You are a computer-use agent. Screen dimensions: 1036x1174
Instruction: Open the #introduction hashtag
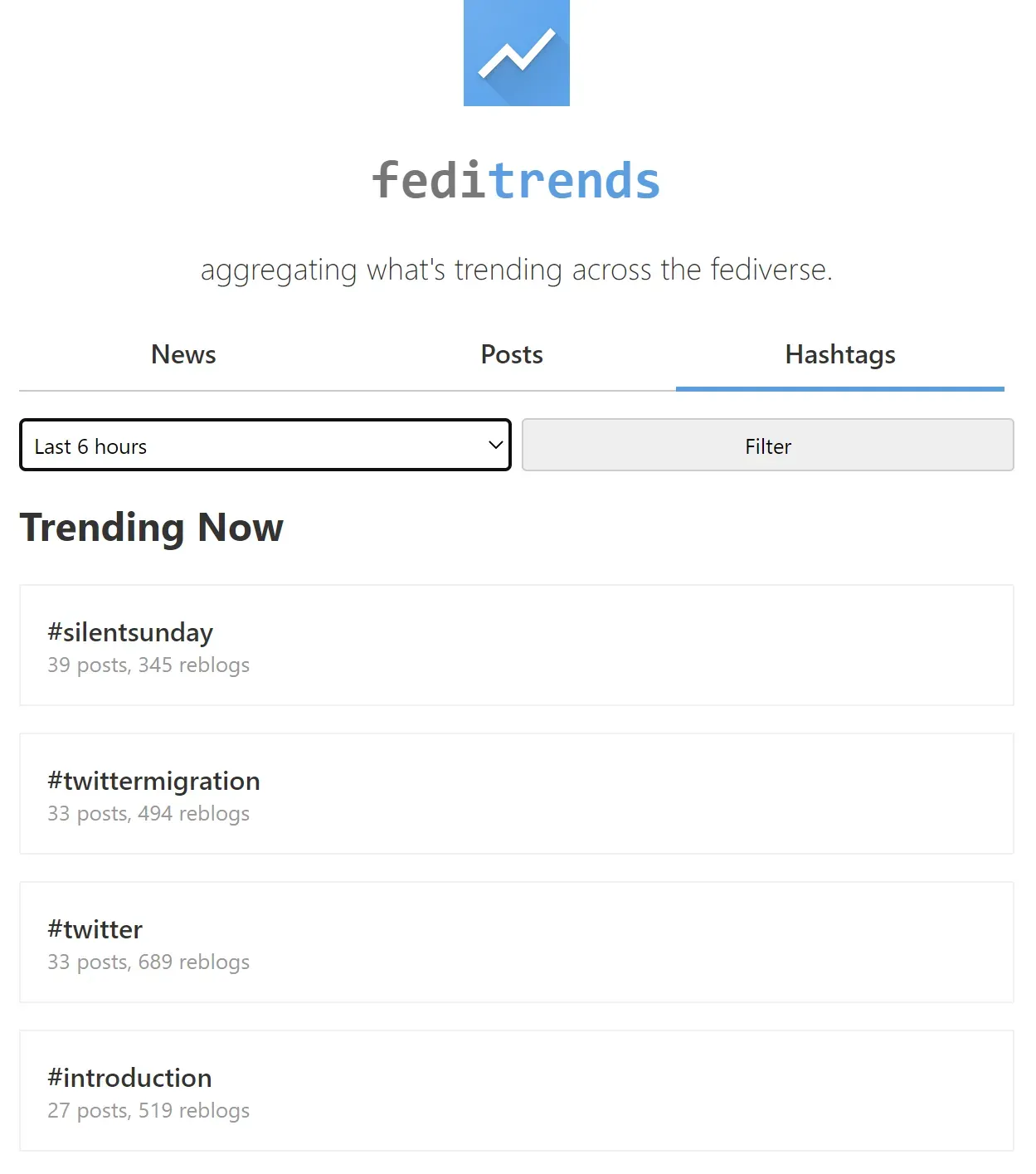click(x=129, y=1078)
